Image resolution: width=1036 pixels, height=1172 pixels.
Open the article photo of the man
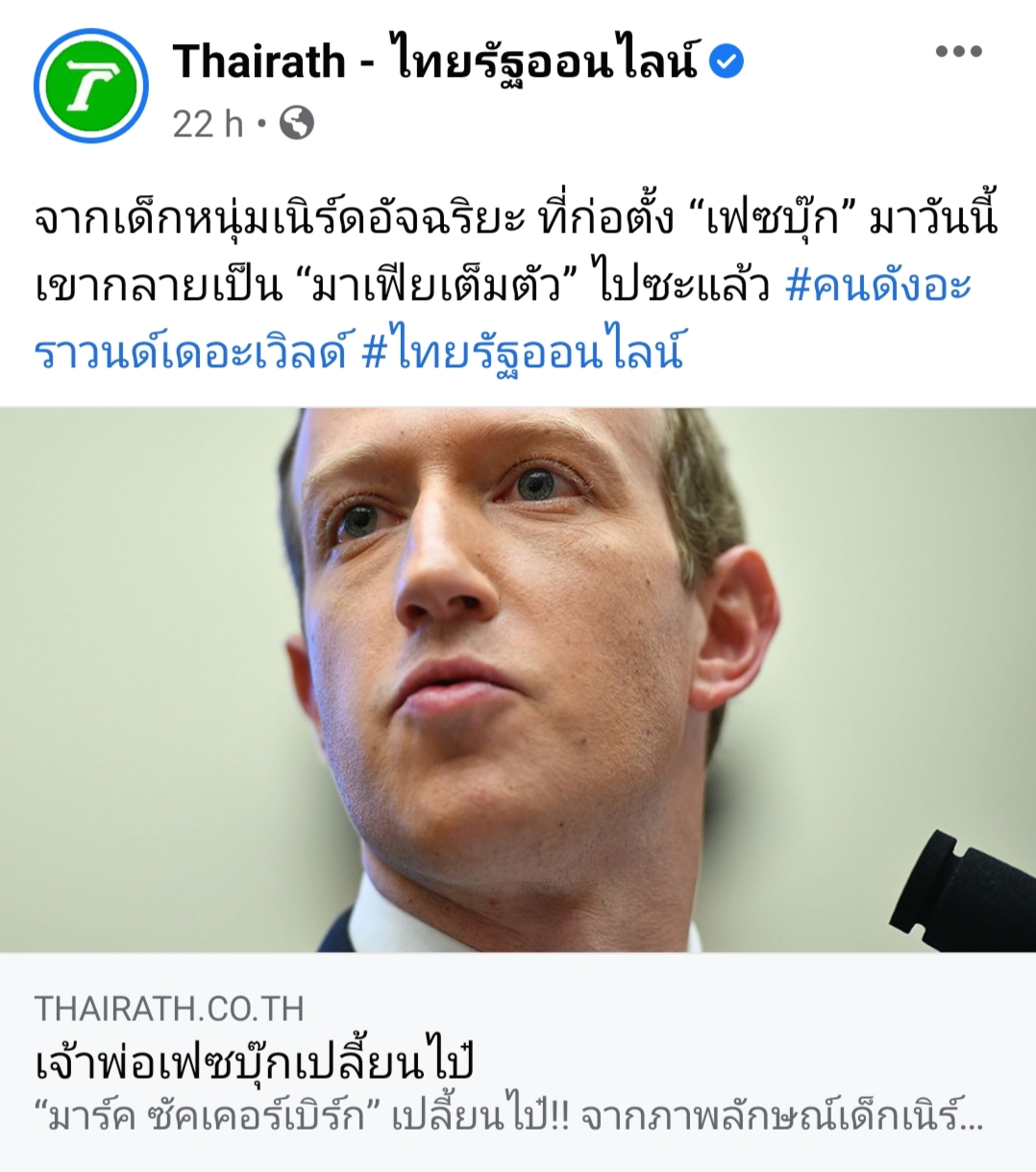coord(518,680)
